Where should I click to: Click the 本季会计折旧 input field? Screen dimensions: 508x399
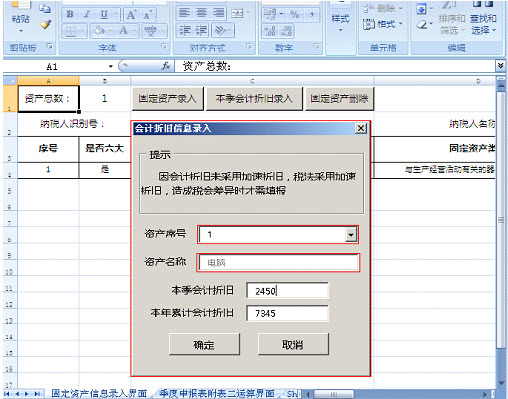pos(287,291)
